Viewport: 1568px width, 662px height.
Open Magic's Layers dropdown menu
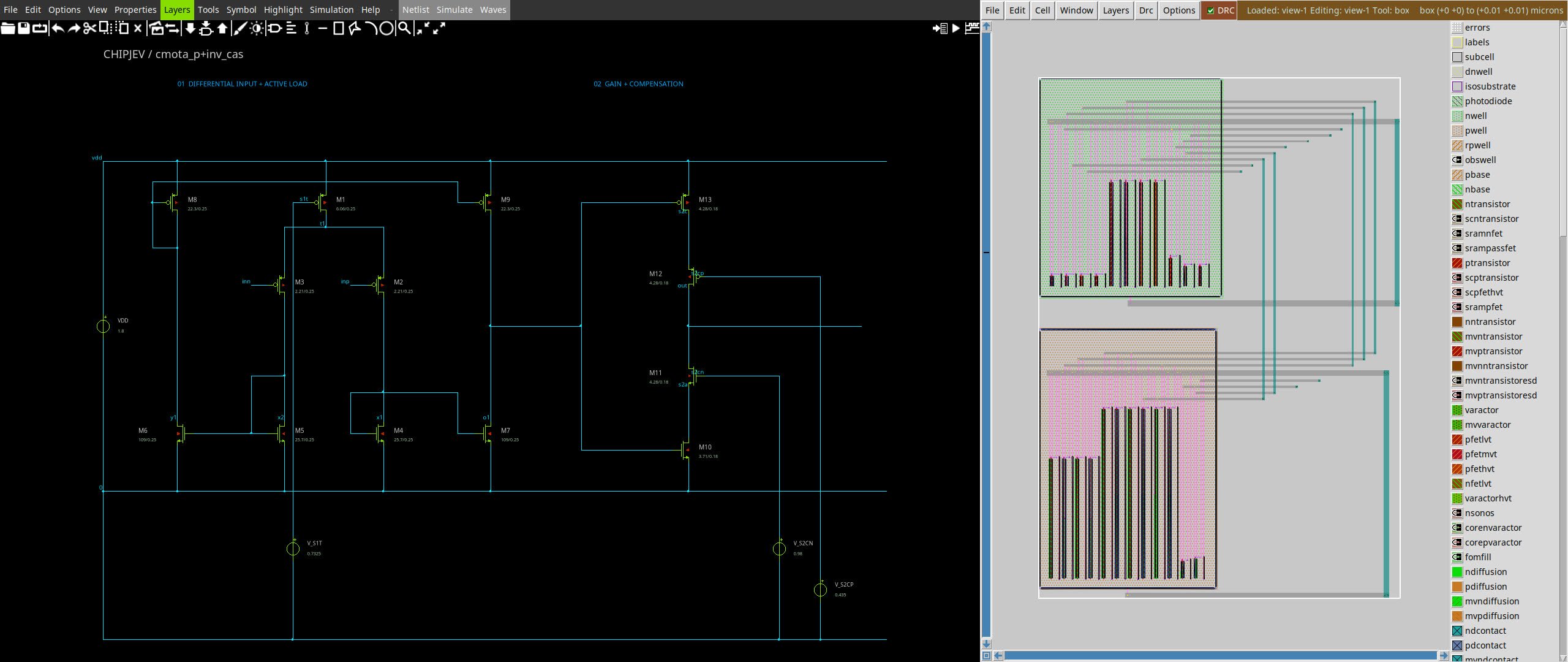(1115, 10)
